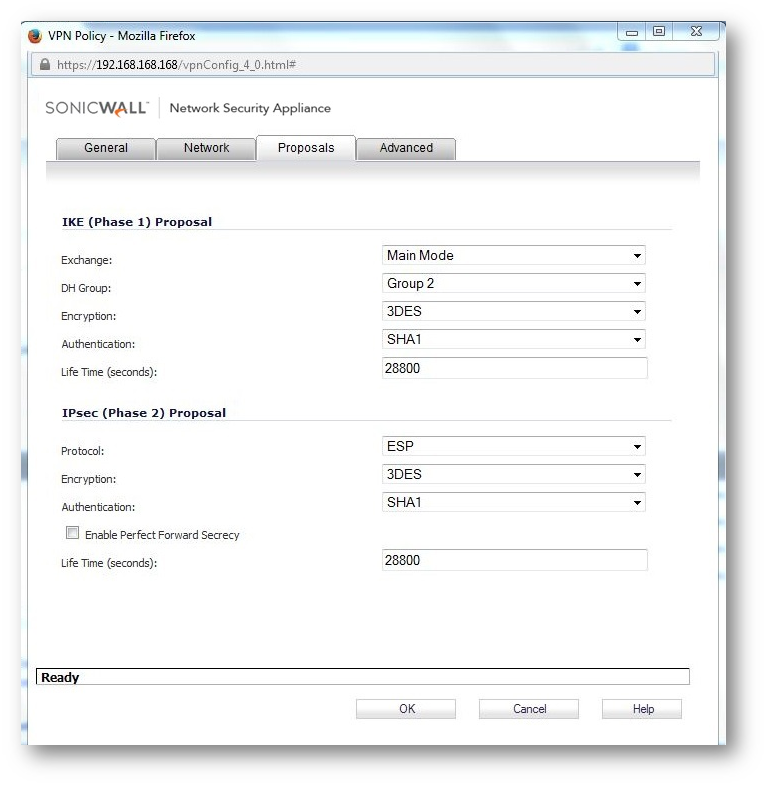Expand the DH Group dropdown

[514, 284]
